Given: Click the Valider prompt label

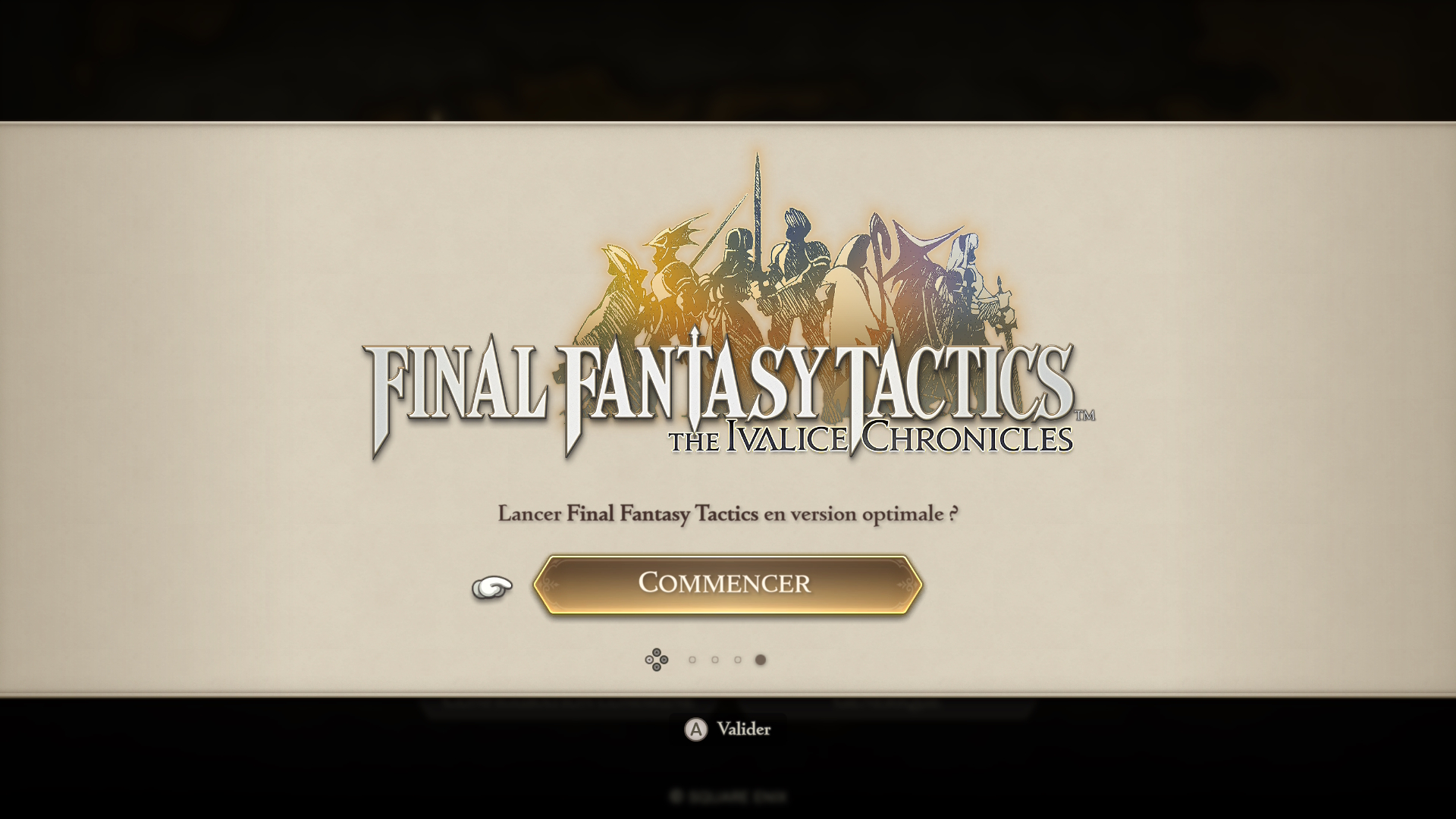Looking at the screenshot, I should (743, 729).
